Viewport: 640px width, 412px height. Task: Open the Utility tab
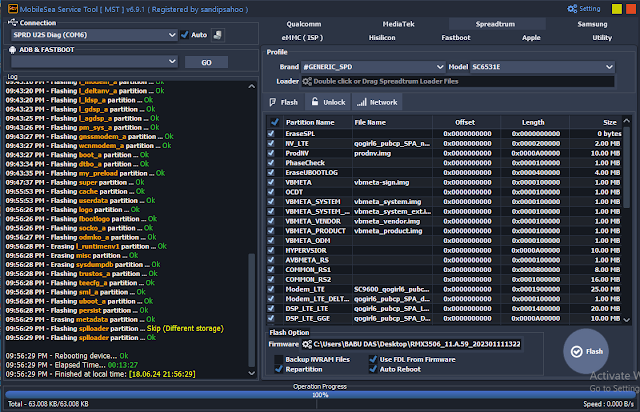[x=602, y=38]
